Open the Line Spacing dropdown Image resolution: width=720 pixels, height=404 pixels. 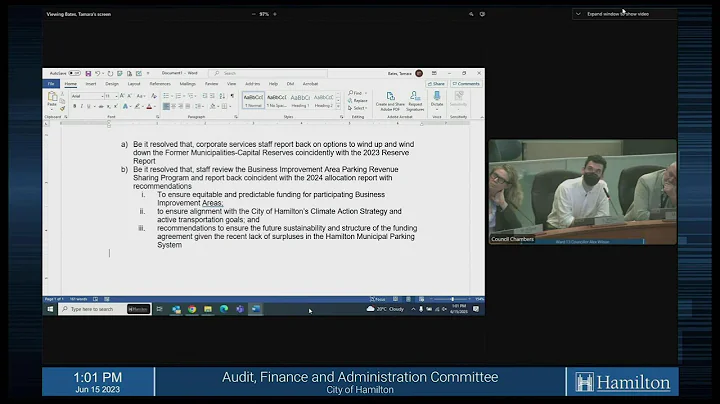[x=199, y=107]
